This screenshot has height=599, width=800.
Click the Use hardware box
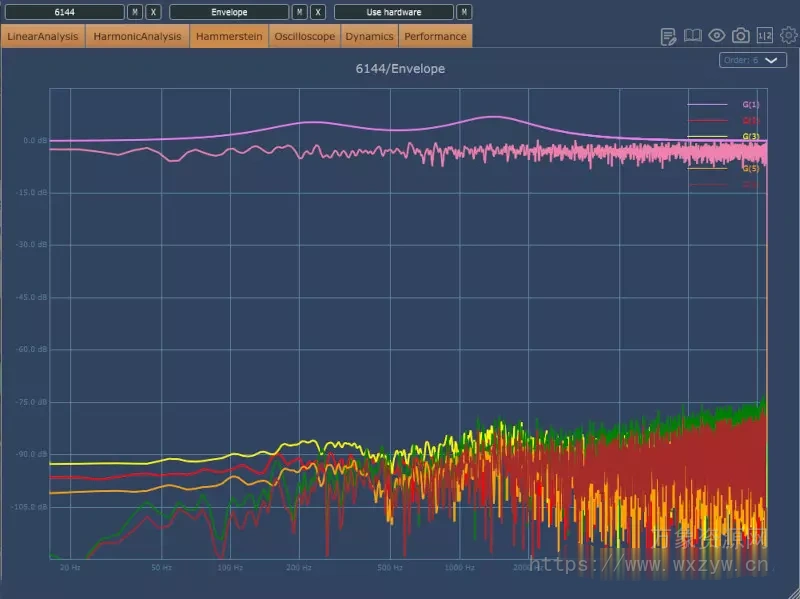(394, 12)
